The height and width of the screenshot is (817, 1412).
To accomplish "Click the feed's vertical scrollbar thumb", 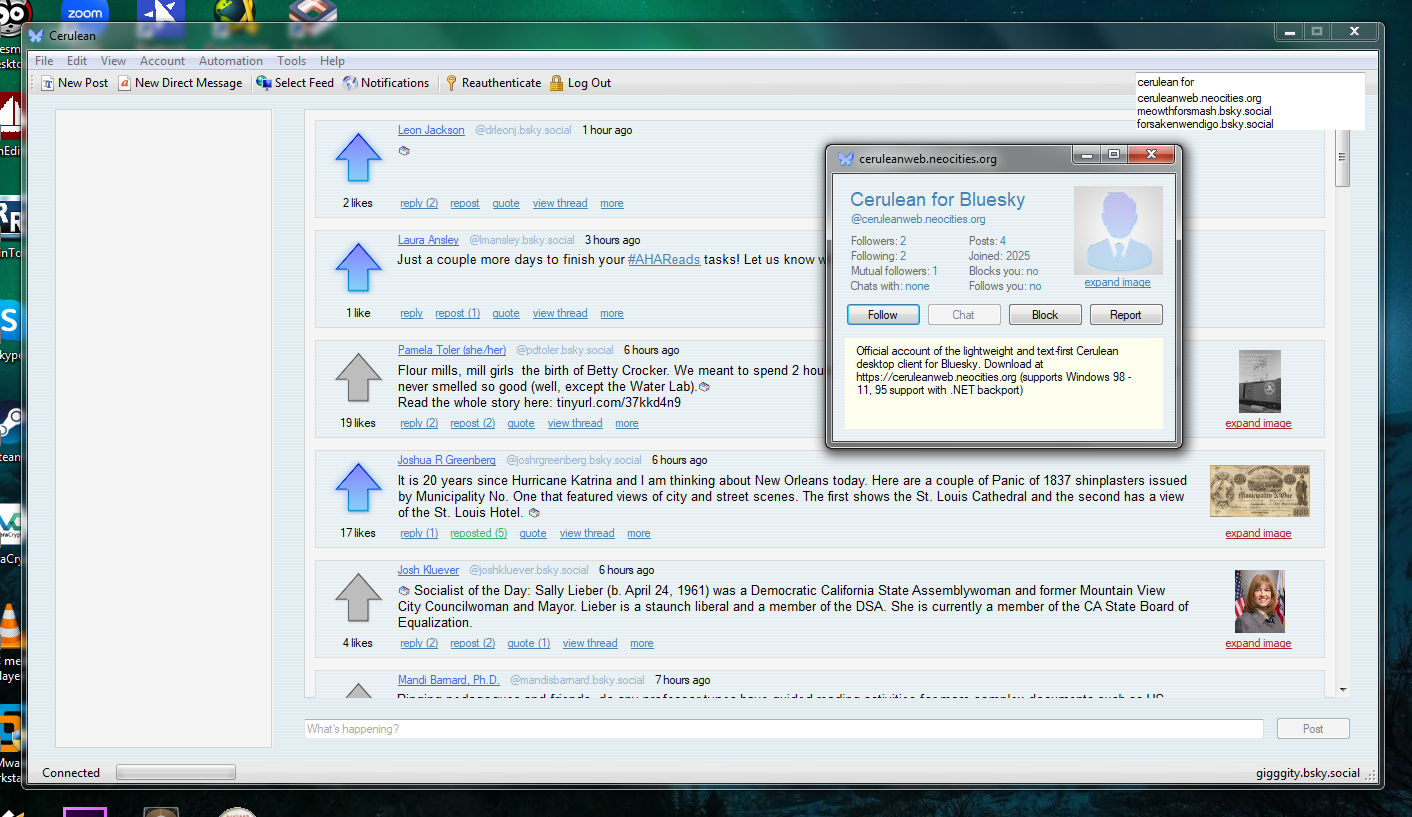I will point(1343,158).
